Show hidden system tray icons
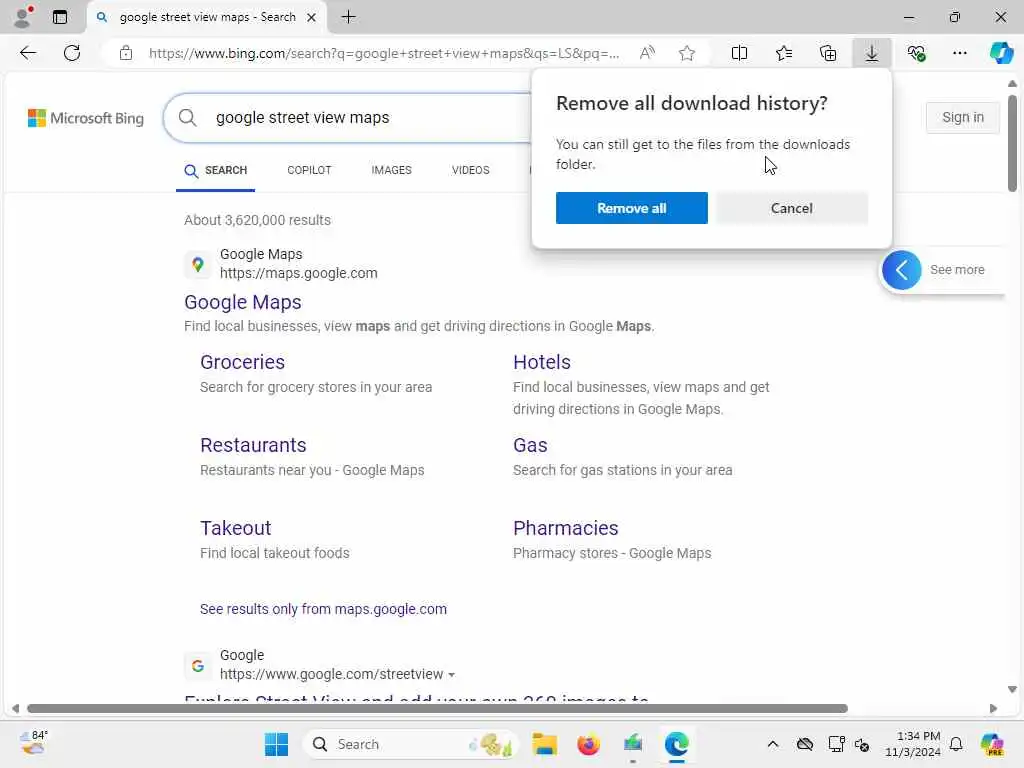The height and width of the screenshot is (768, 1024). (773, 744)
